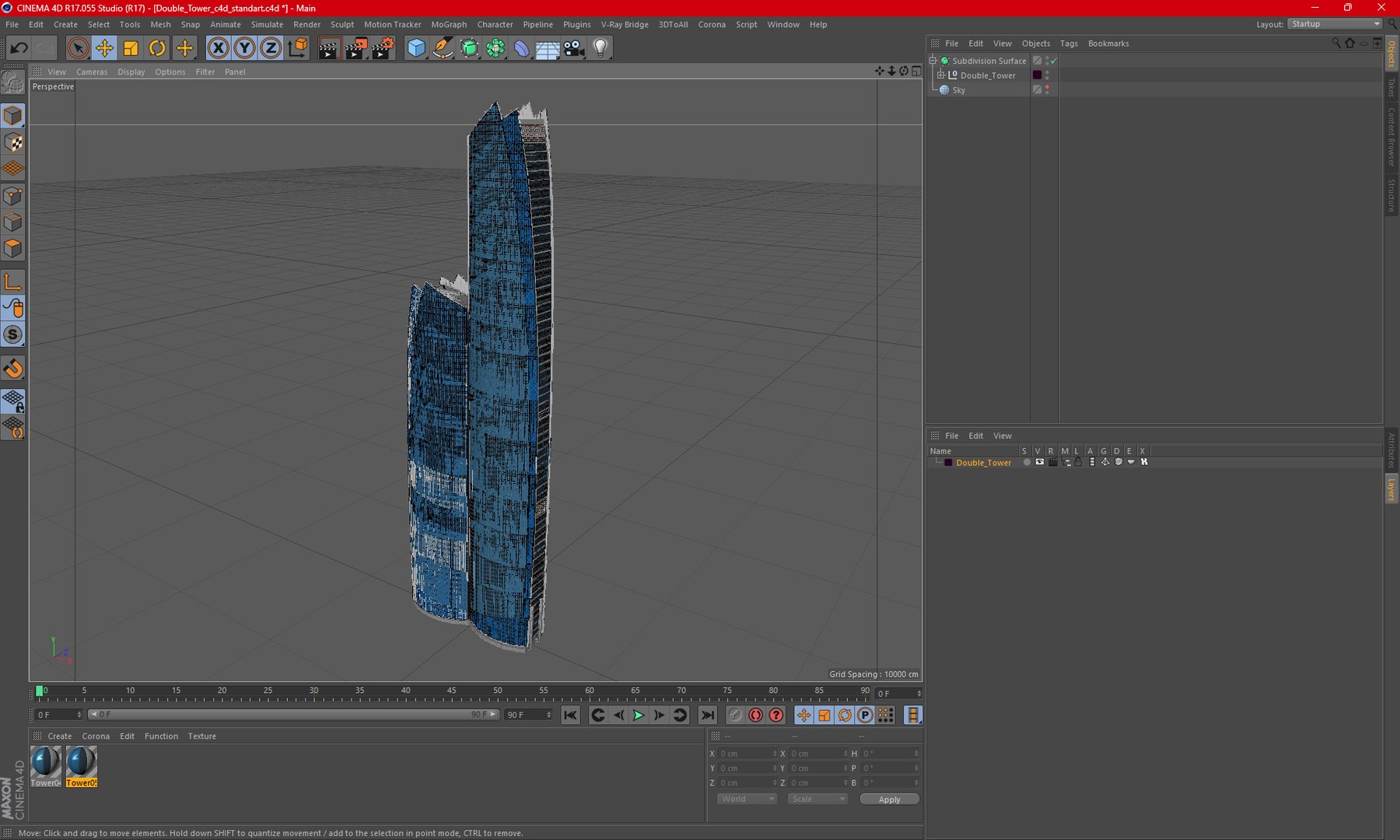Viewport: 1400px width, 840px height.
Task: Toggle Sky editor visibility dot
Action: pyautogui.click(x=1047, y=87)
